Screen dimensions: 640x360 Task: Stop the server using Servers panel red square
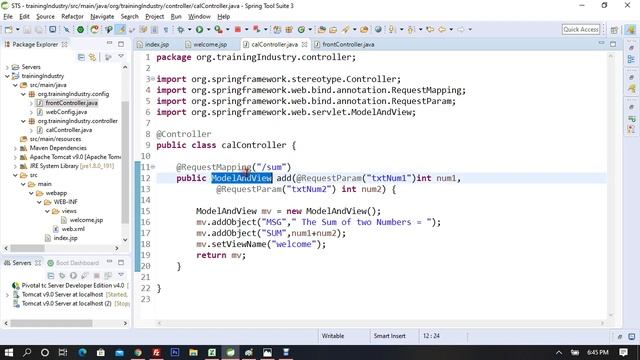pyautogui.click(x=97, y=276)
